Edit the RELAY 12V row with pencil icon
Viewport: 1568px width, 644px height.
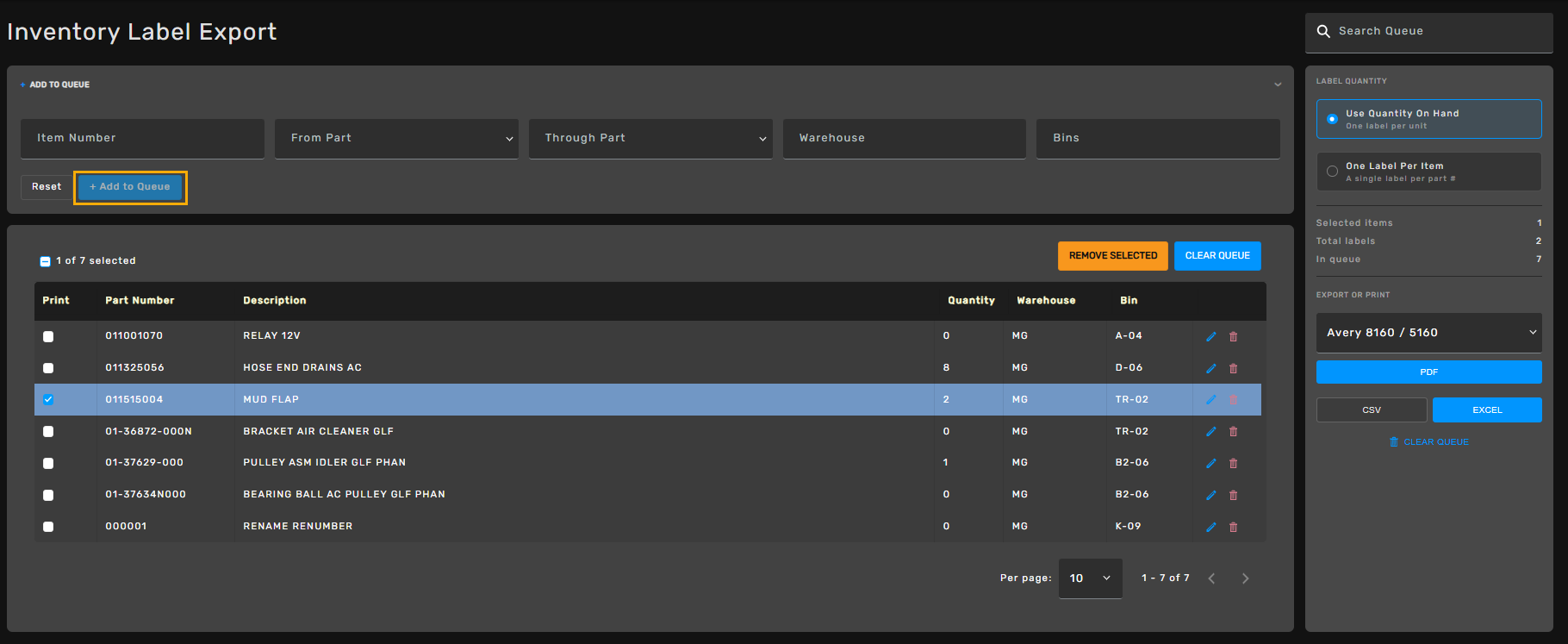point(1210,336)
